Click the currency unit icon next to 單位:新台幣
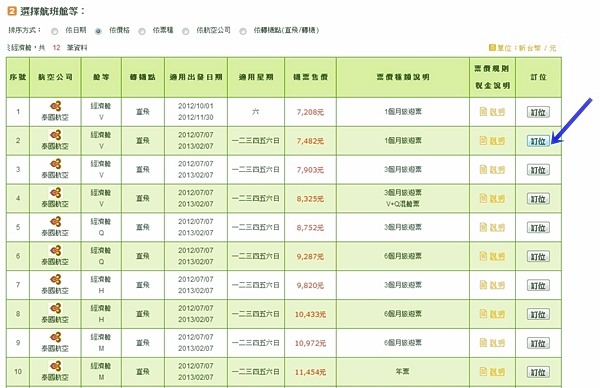Screen dimensions: 600x388 coord(492,47)
